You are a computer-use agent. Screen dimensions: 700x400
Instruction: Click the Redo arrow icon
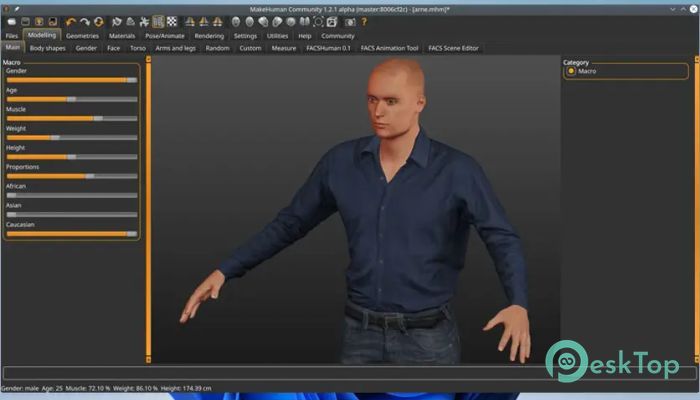click(x=85, y=21)
